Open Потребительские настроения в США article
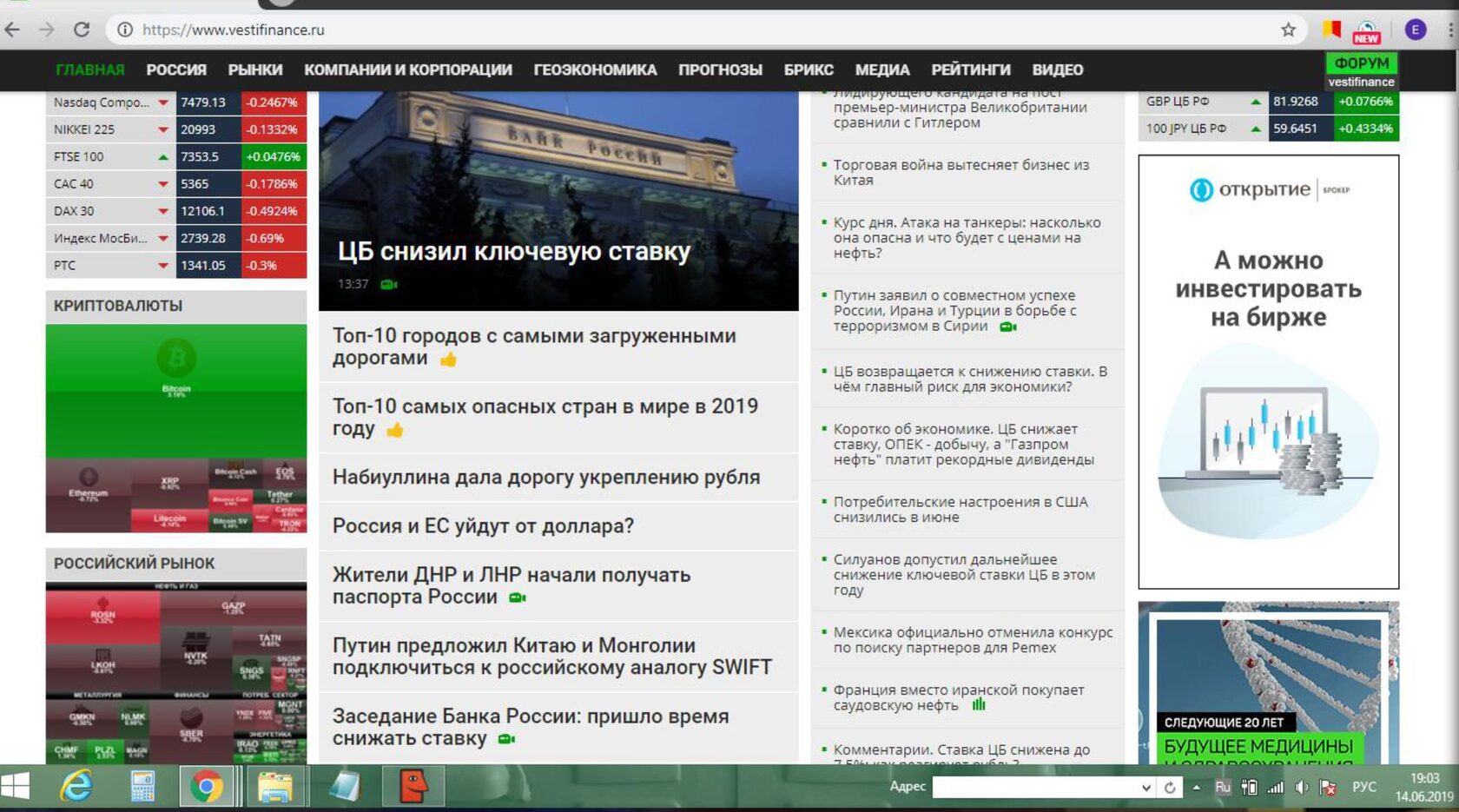The image size is (1459, 812). pyautogui.click(x=960, y=509)
